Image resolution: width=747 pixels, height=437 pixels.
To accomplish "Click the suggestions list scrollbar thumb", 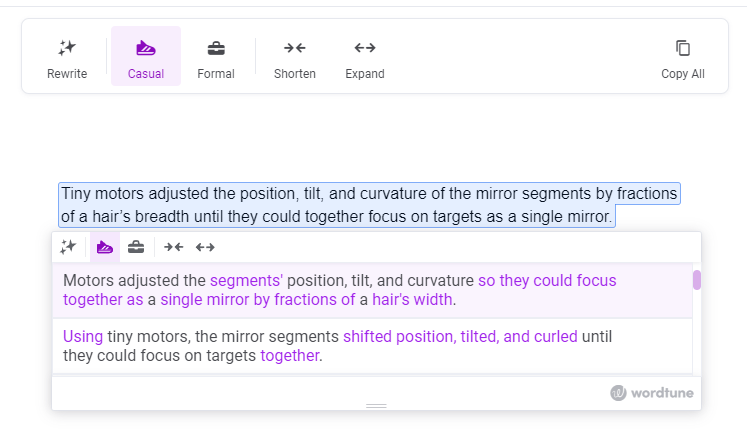I will point(697,280).
